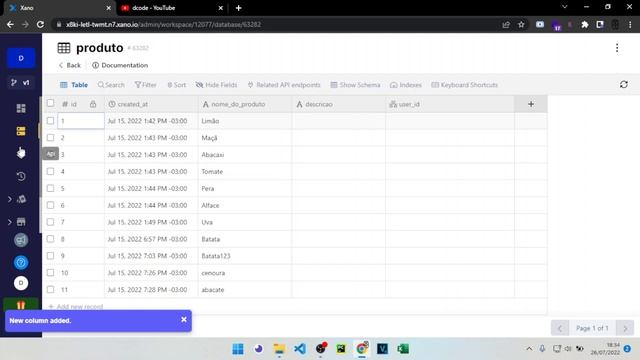Select the Table view tab
The height and width of the screenshot is (360, 640).
coord(74,85)
